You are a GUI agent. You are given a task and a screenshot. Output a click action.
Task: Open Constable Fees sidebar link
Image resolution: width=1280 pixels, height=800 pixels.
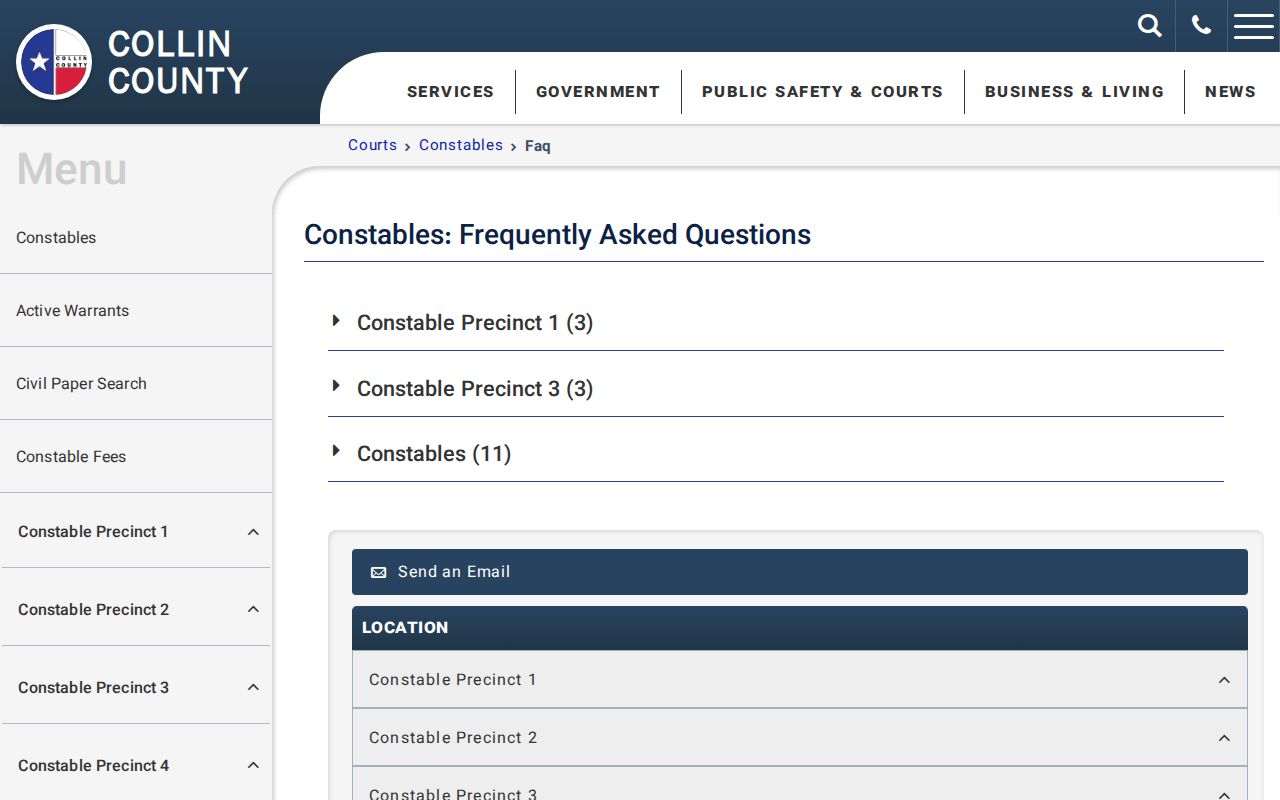(71, 457)
